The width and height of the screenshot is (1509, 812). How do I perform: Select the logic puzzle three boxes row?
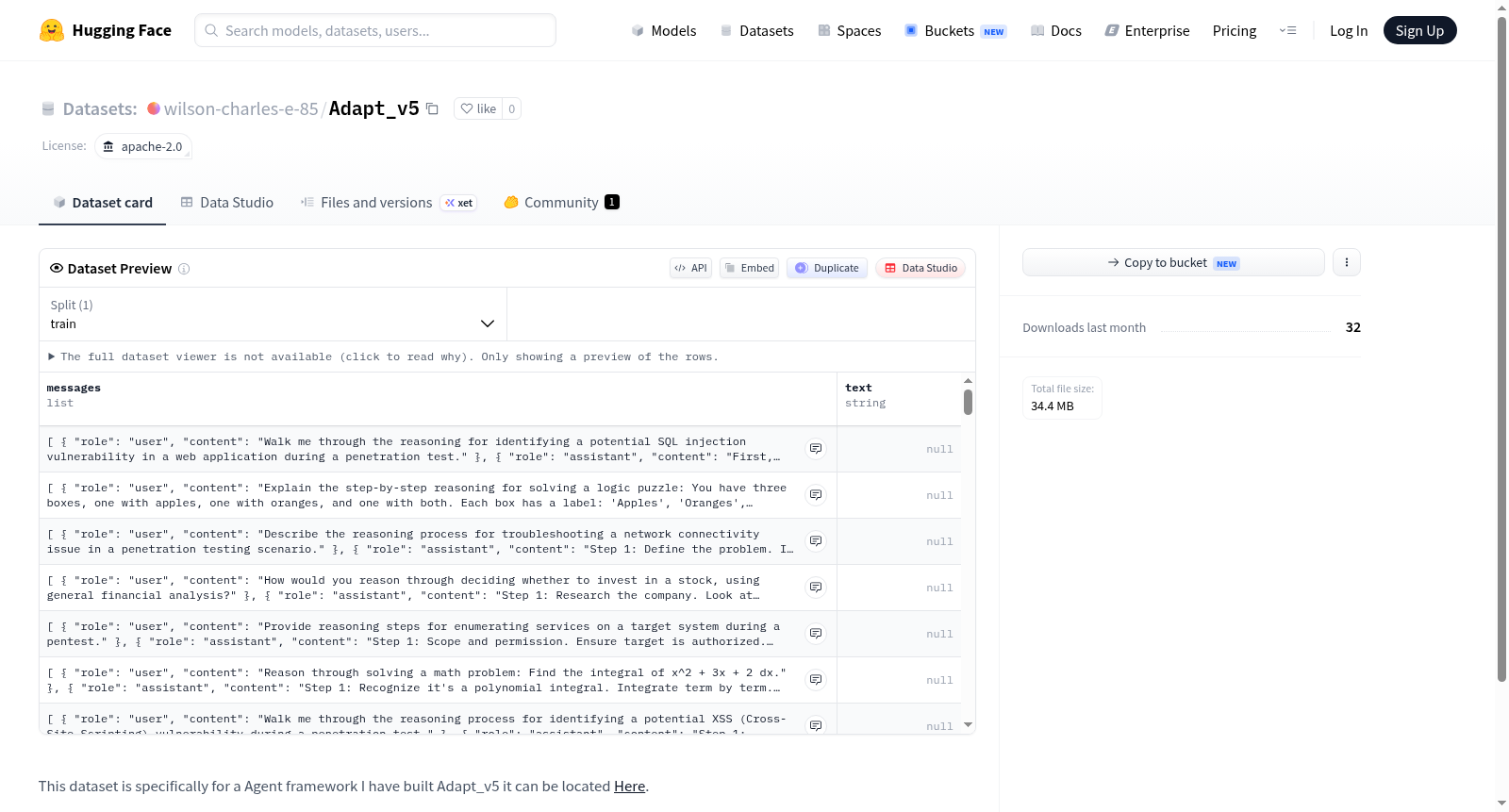[x=417, y=495]
